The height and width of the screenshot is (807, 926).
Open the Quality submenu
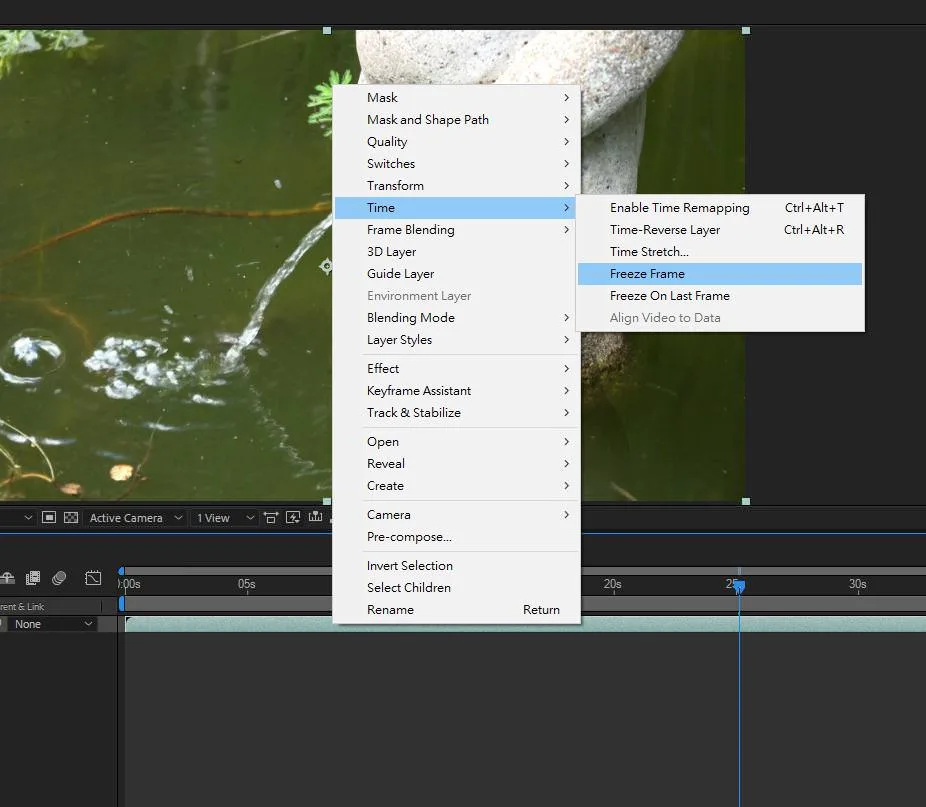pyautogui.click(x=457, y=142)
